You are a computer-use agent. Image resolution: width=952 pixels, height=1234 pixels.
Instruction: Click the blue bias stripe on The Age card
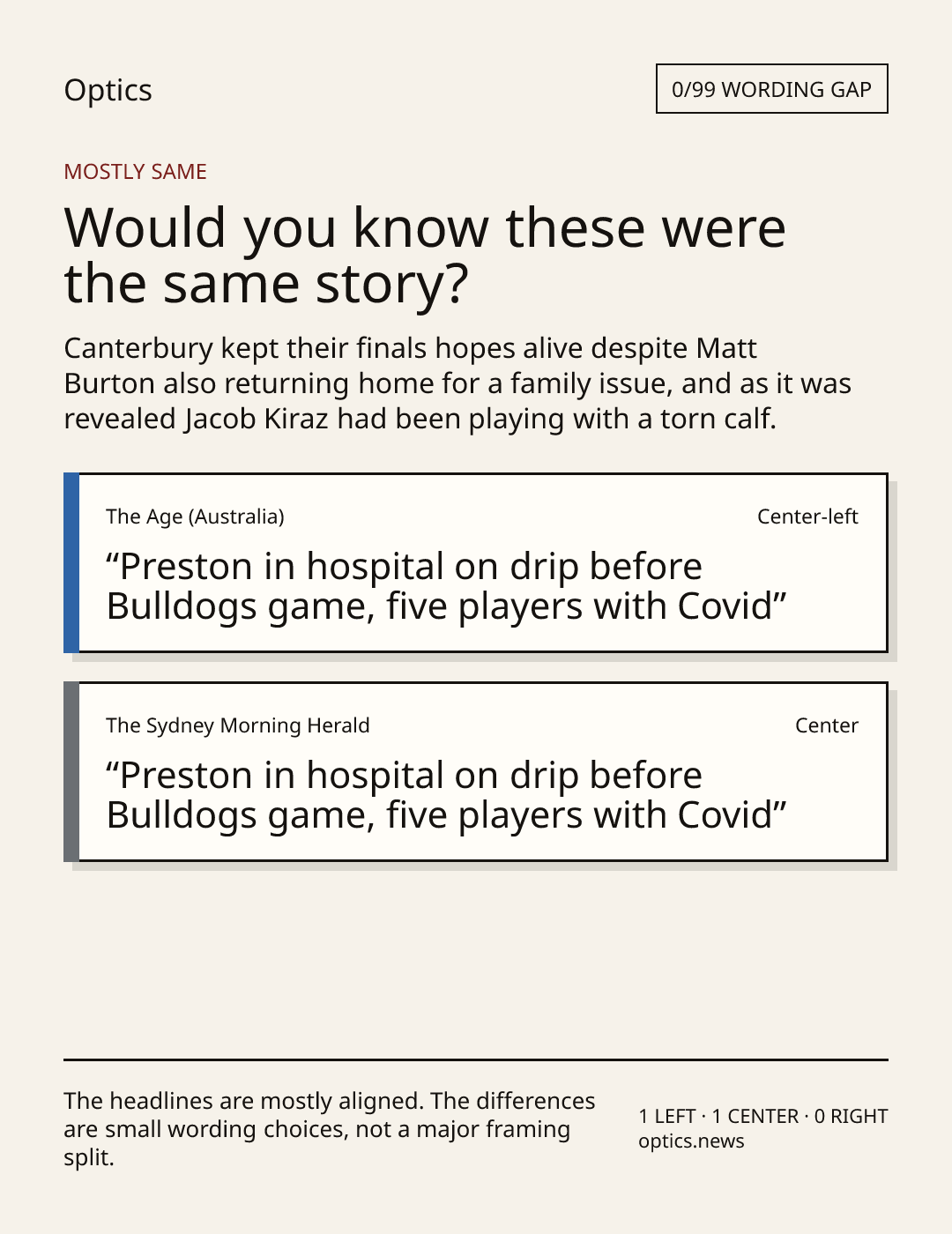pyautogui.click(x=71, y=563)
